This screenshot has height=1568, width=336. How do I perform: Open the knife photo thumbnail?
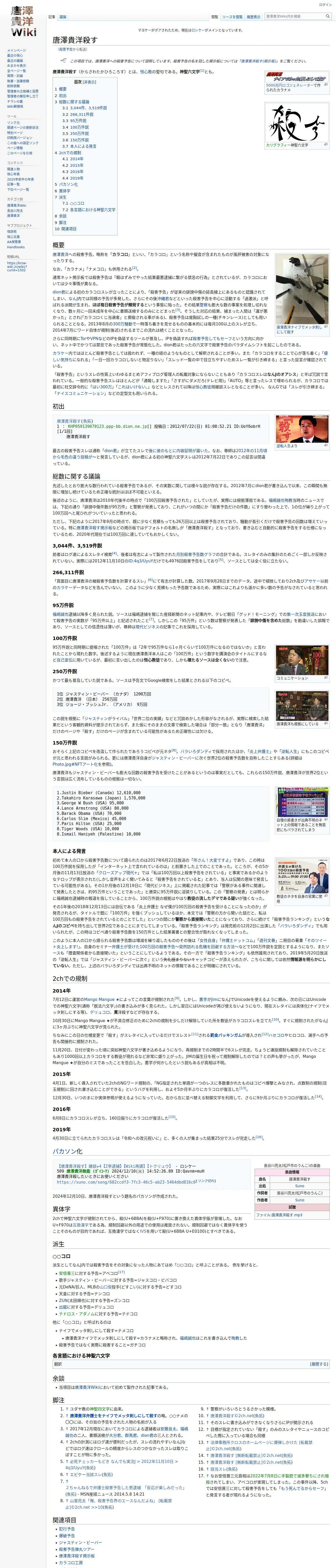click(302, 289)
